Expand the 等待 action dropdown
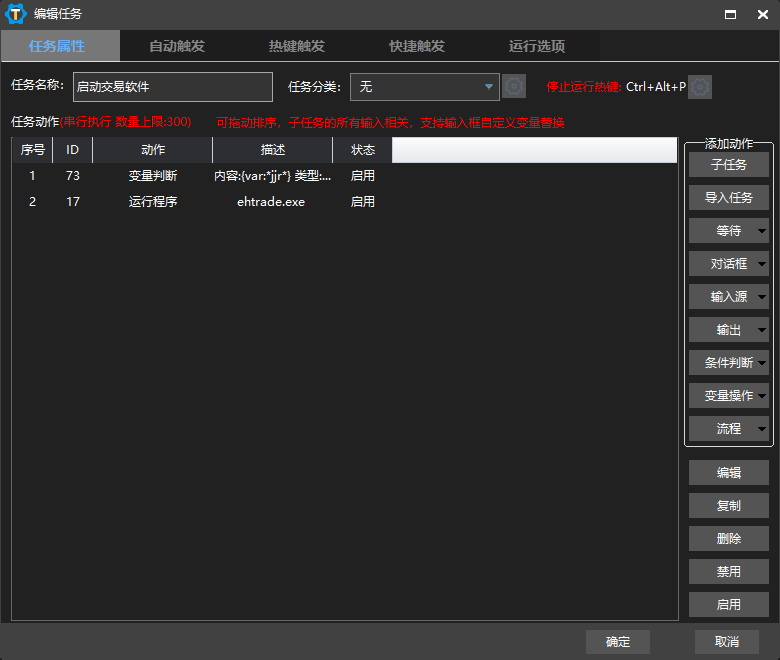 coord(762,231)
